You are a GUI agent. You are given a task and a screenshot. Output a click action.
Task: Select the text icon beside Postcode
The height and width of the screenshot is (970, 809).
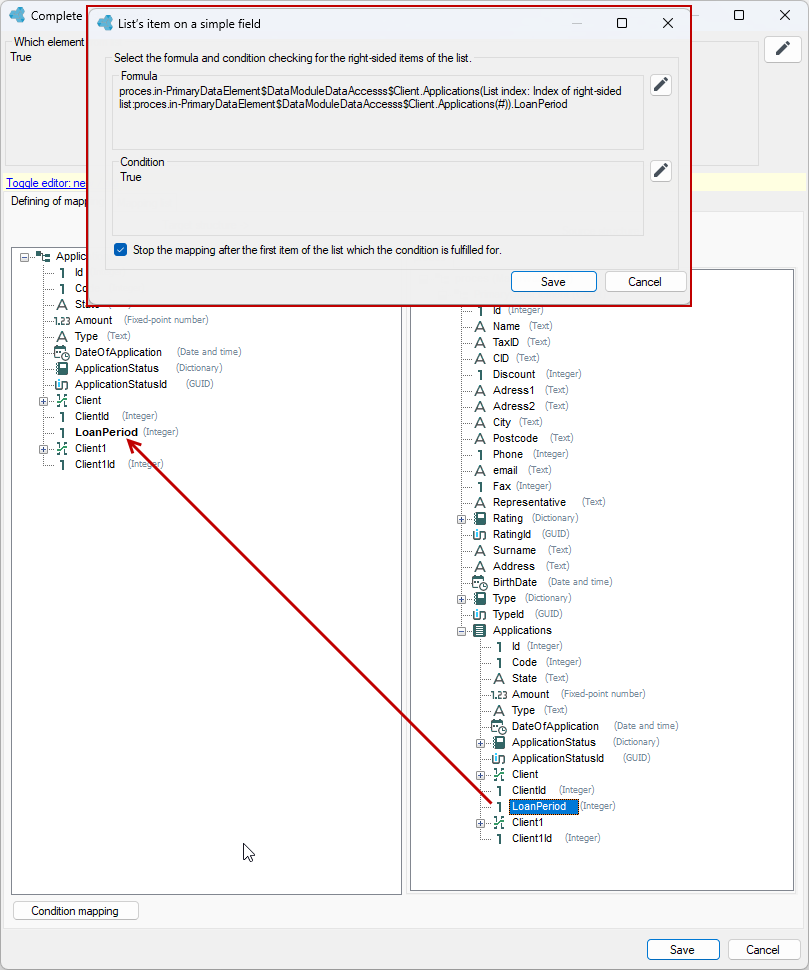pyautogui.click(x=480, y=438)
